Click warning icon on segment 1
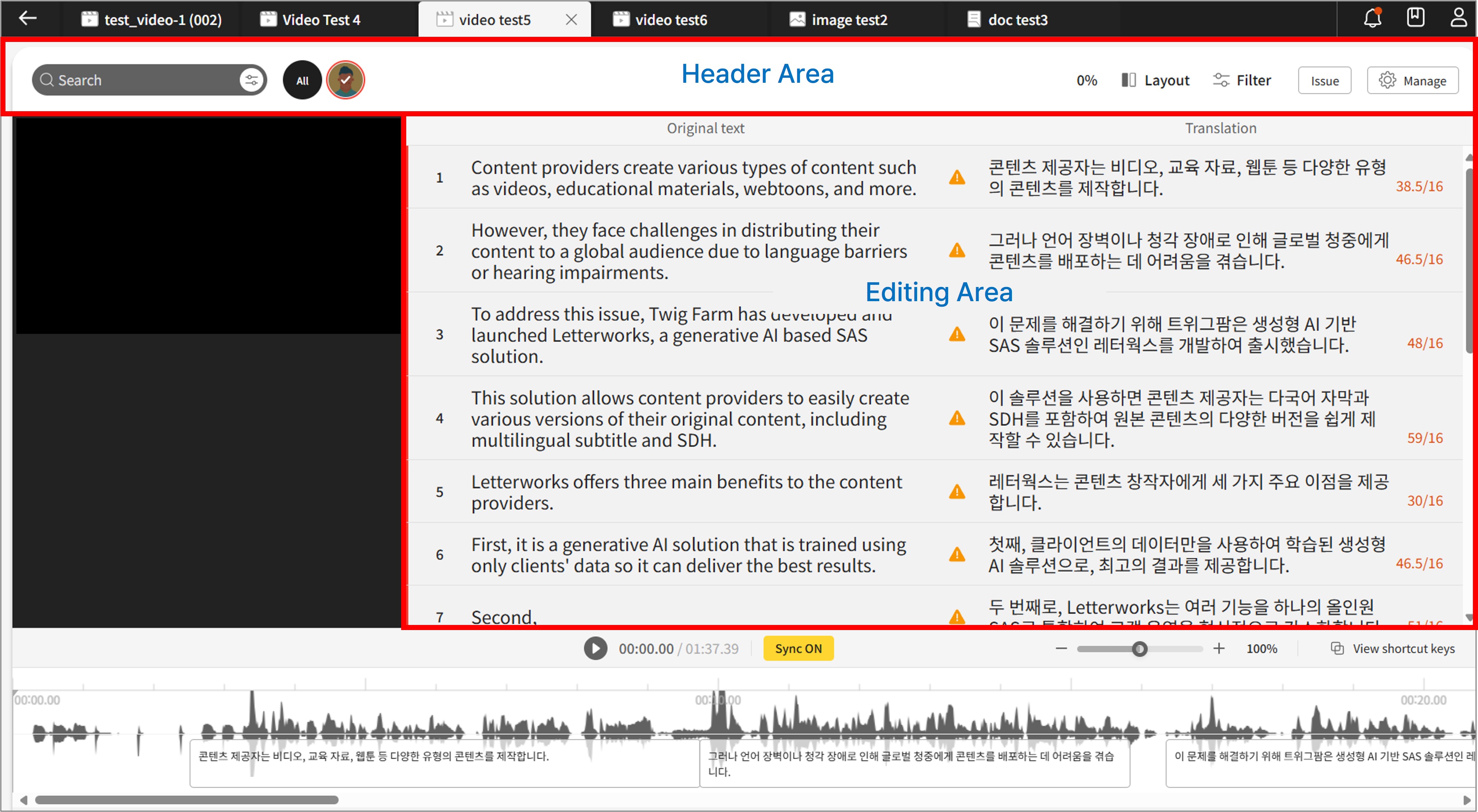The image size is (1478, 812). (957, 177)
